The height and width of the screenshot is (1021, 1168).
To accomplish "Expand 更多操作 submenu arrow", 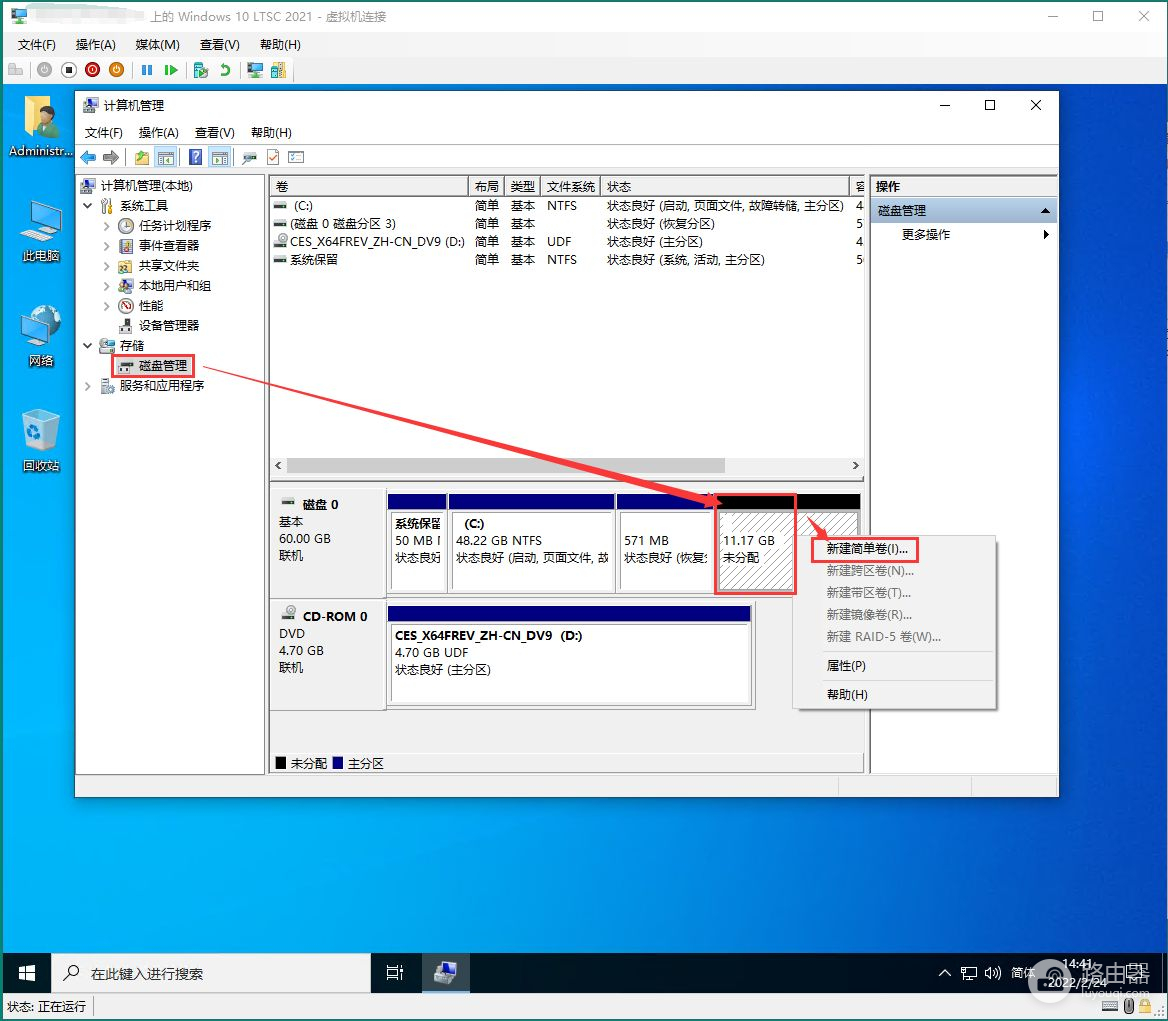I will 1046,235.
